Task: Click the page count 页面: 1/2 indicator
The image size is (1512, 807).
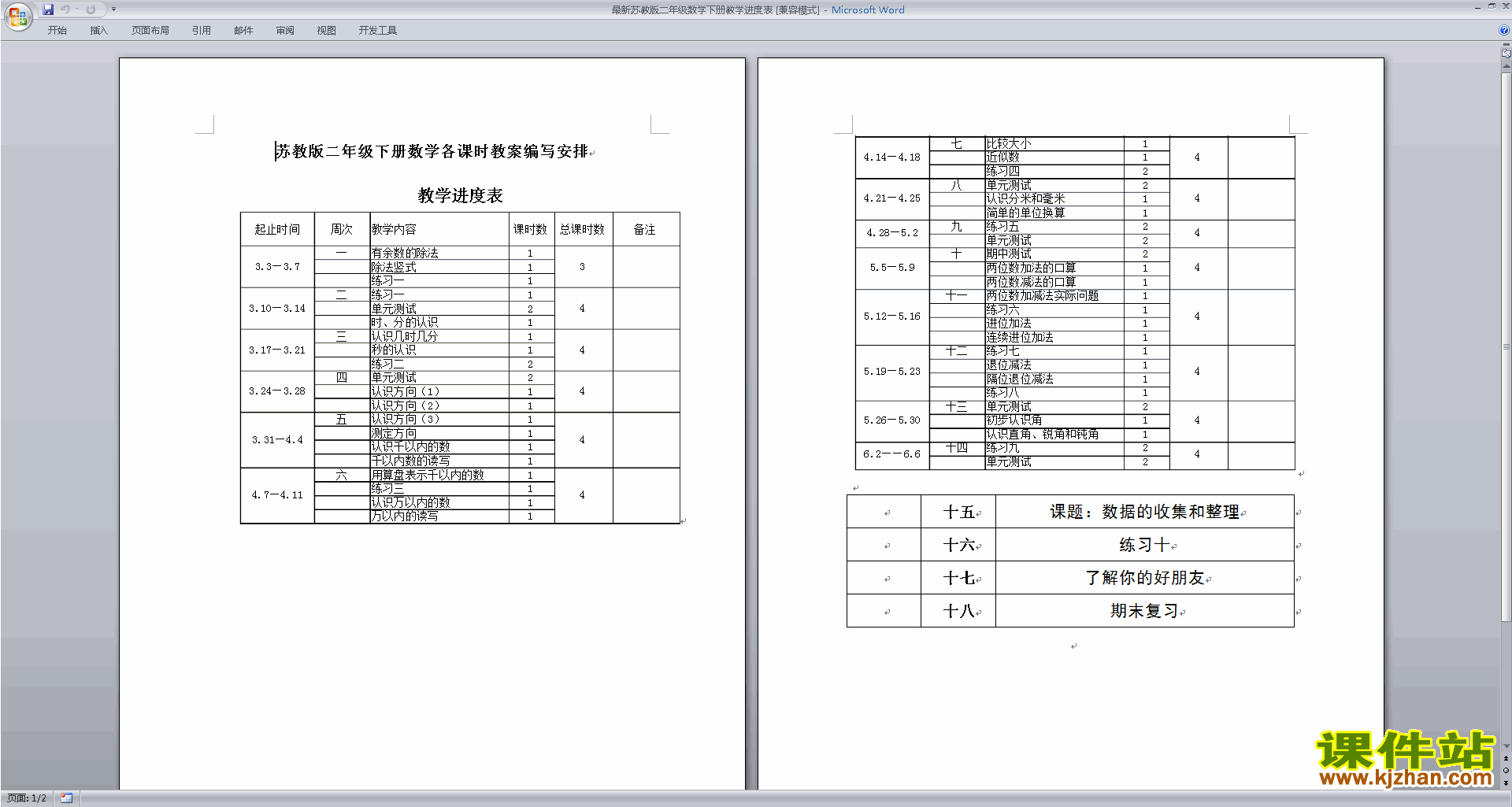Action: [27, 798]
